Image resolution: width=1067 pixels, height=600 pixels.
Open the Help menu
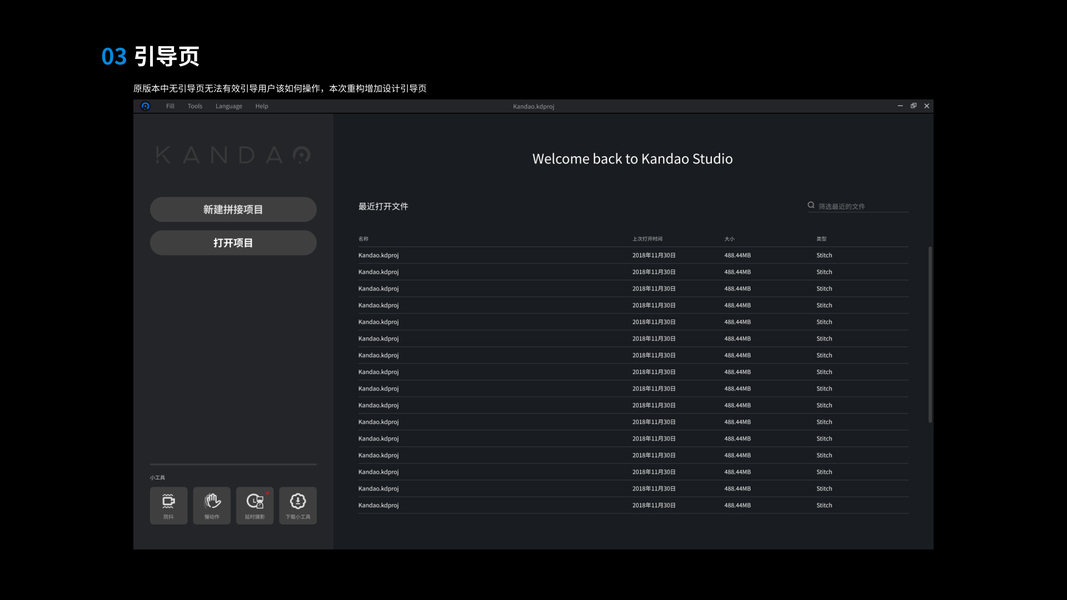[261, 106]
